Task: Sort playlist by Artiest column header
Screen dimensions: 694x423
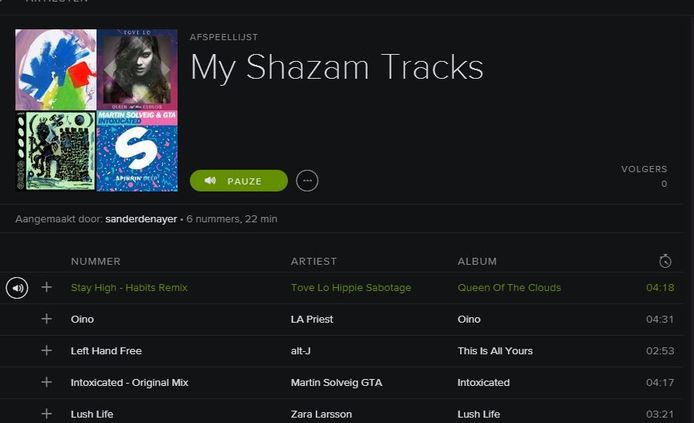Action: click(x=313, y=262)
